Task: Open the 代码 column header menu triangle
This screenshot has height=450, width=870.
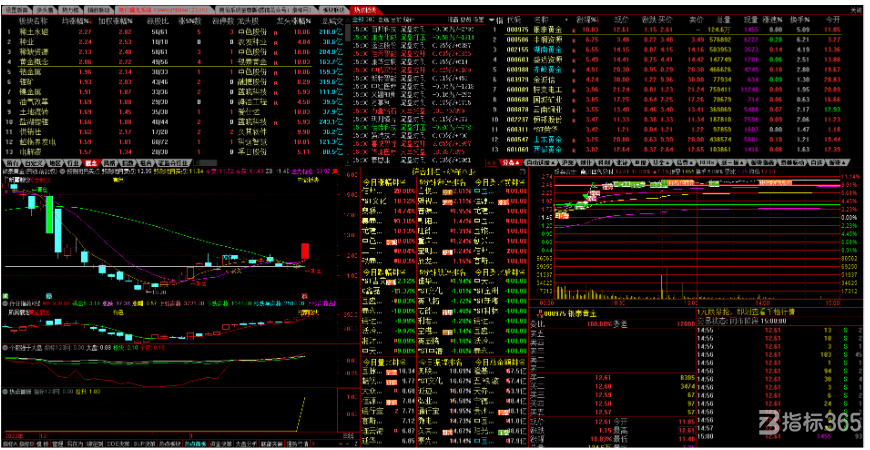Action: coord(494,19)
